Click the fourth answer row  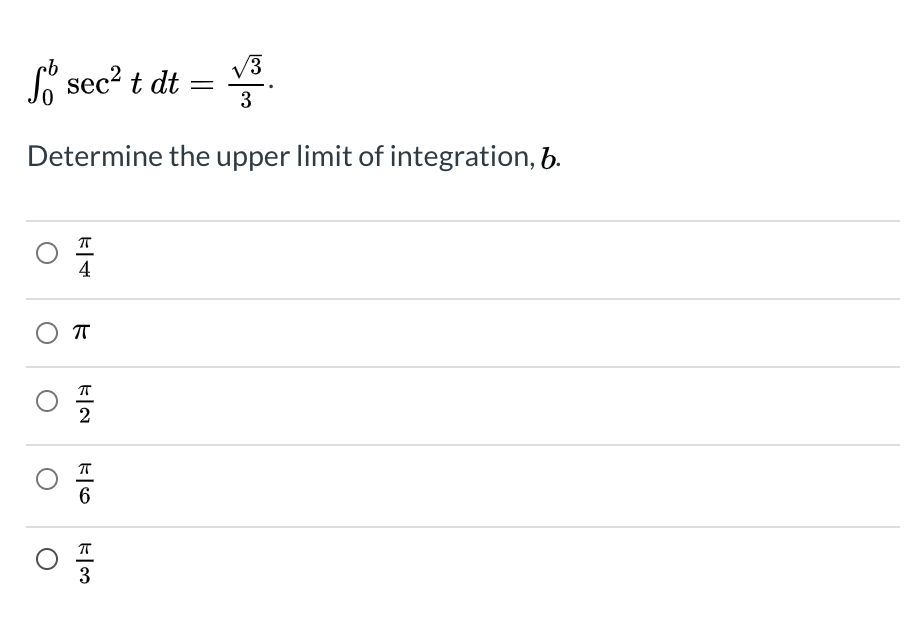tap(400, 480)
